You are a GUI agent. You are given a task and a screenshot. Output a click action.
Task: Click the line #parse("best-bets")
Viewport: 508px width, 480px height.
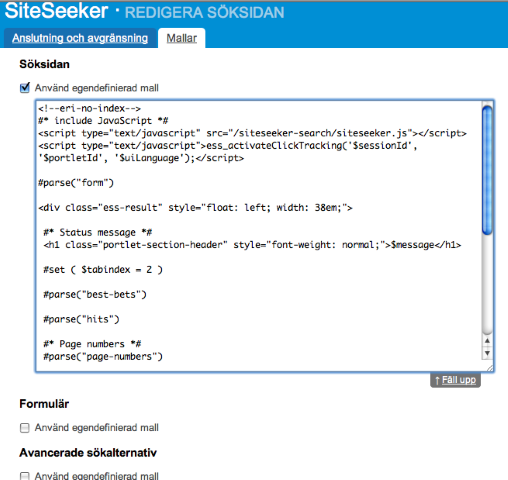pyautogui.click(x=95, y=294)
